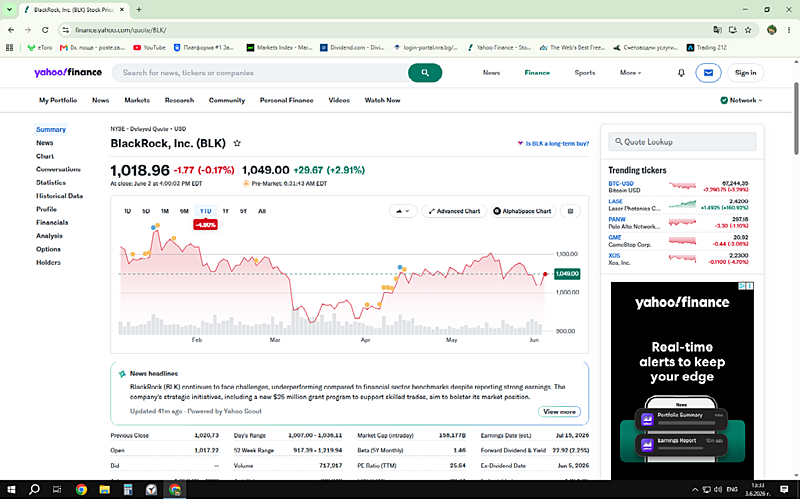Viewport: 800px width, 500px height.
Task: Expand the Network dropdown
Action: point(741,101)
